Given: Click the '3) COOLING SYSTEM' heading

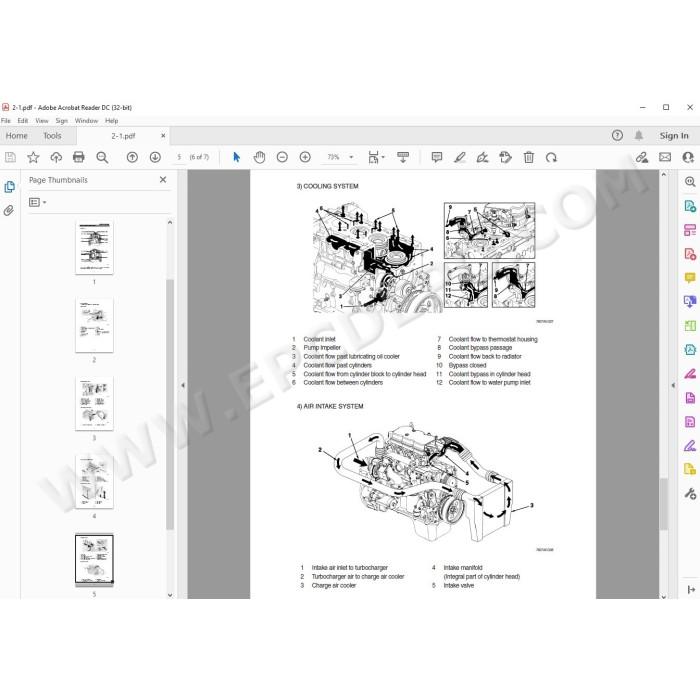Looking at the screenshot, I should (327, 186).
